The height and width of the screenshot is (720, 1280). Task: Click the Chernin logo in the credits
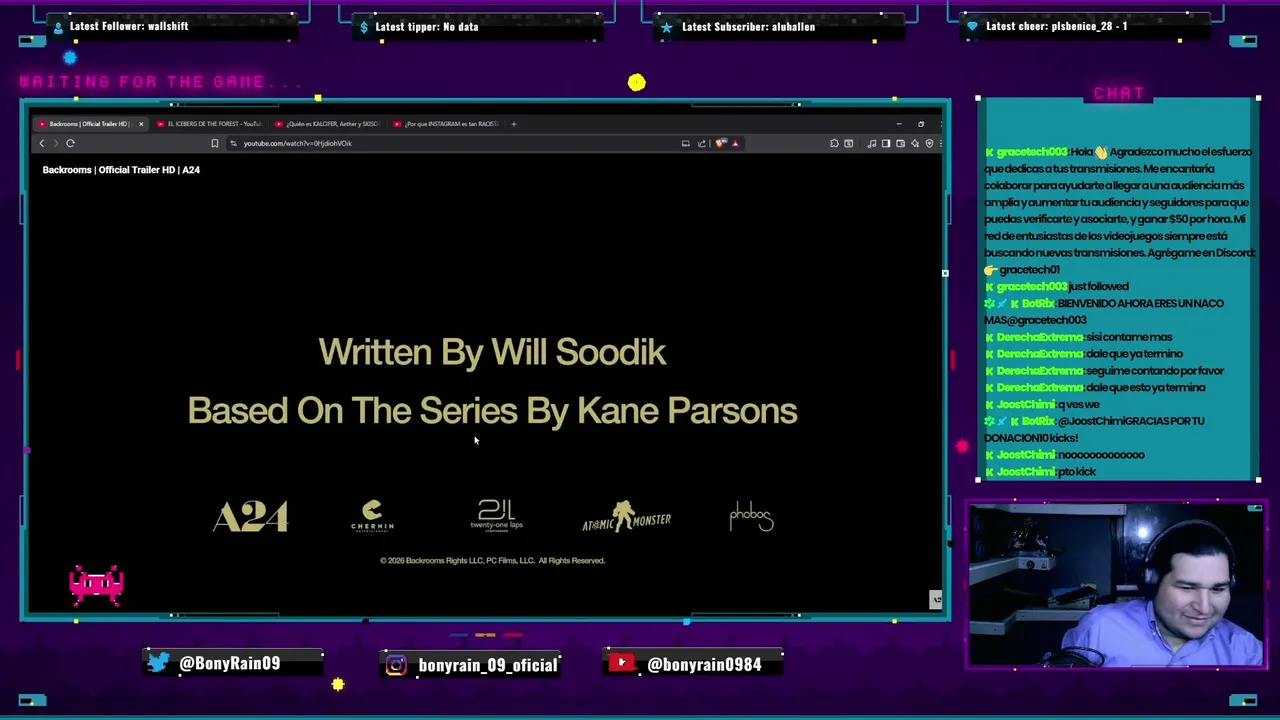coord(372,516)
